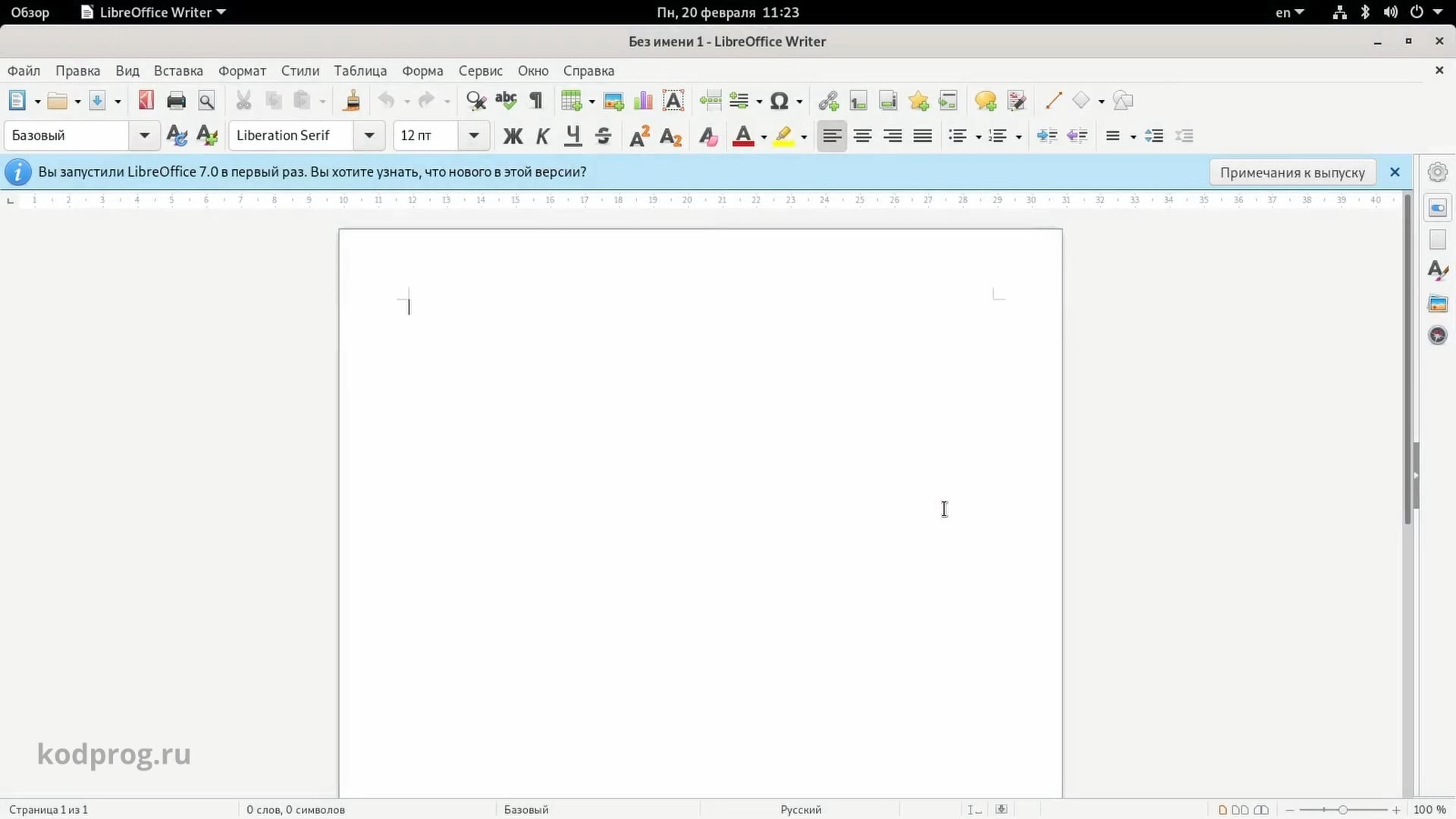The image size is (1456, 819).
Task: Clear direct formatting
Action: pos(708,136)
